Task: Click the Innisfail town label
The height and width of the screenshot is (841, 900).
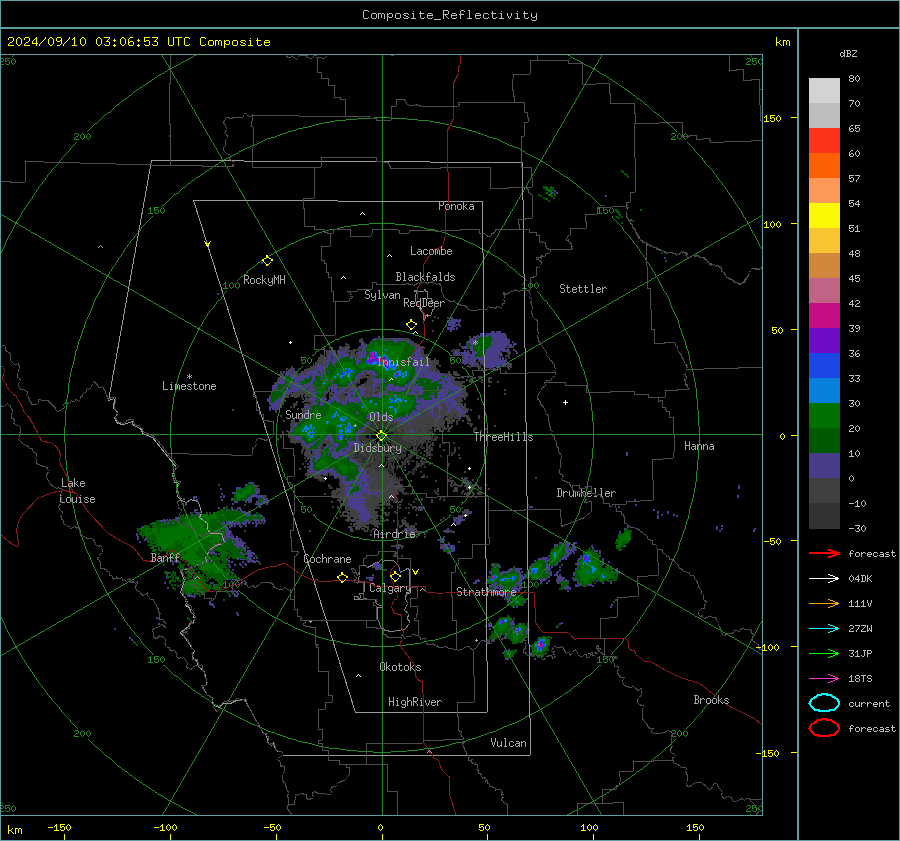Action: [x=404, y=362]
